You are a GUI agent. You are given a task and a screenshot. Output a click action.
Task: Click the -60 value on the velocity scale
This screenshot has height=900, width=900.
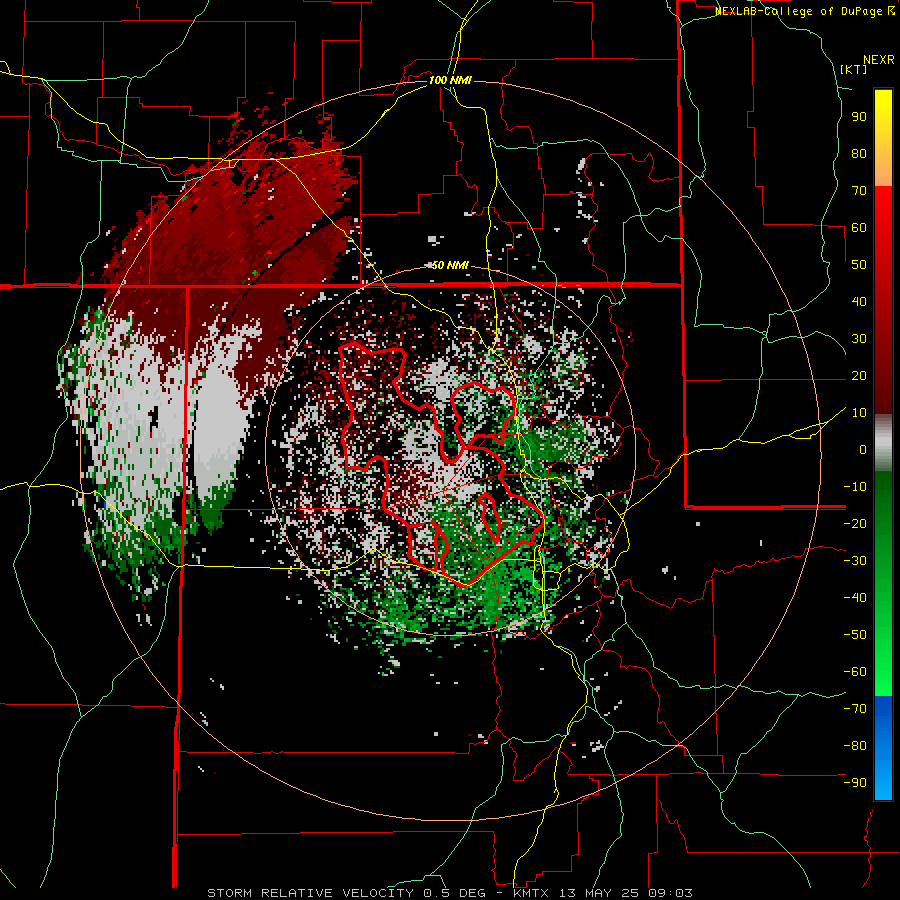pyautogui.click(x=855, y=672)
